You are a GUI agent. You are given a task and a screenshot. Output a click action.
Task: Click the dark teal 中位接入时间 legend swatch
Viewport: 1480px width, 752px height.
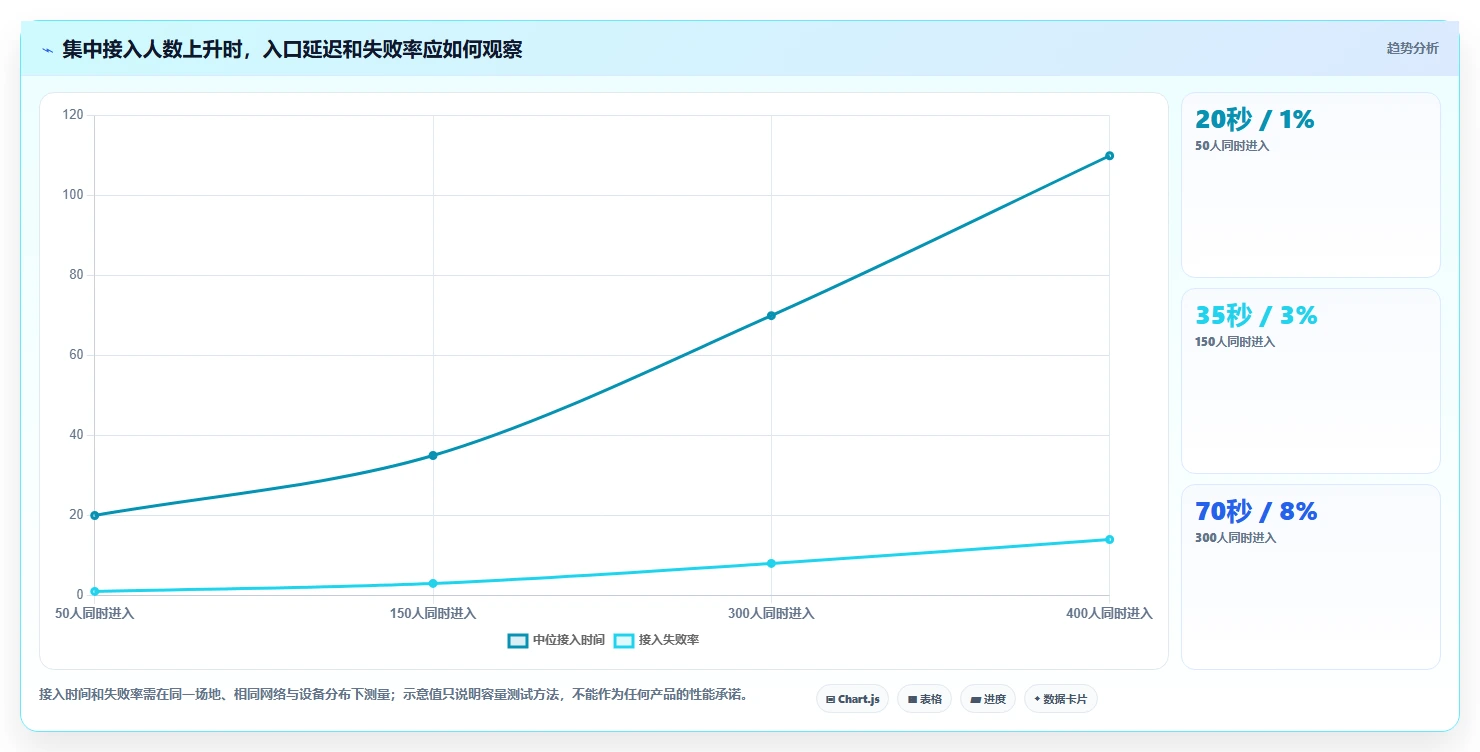pyautogui.click(x=517, y=640)
